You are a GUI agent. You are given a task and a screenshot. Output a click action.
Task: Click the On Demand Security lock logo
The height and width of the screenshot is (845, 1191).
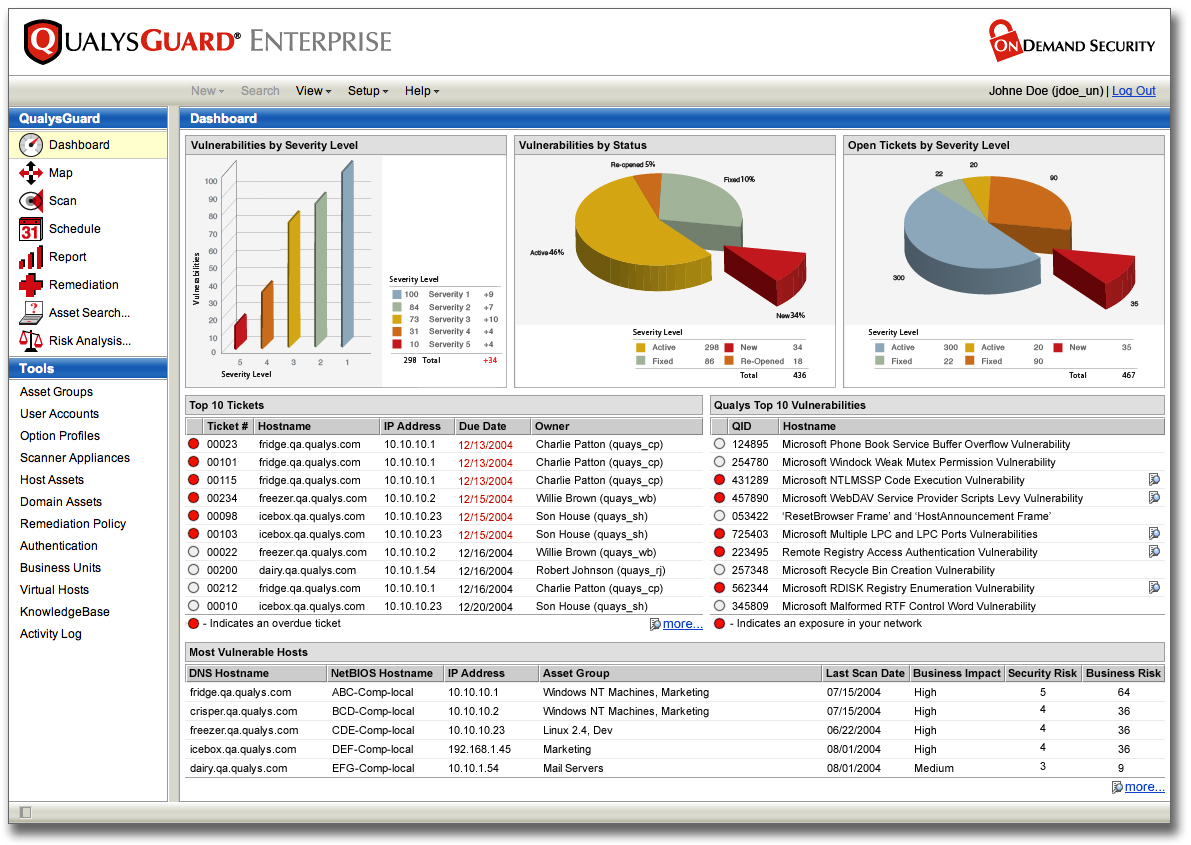[x=1006, y=41]
